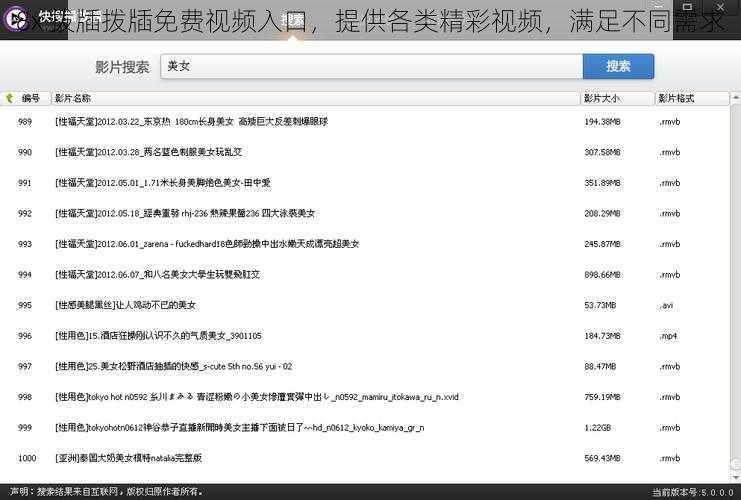Image resolution: width=741 pixels, height=500 pixels.
Task: Select the row numbered 997
Action: coord(364,366)
